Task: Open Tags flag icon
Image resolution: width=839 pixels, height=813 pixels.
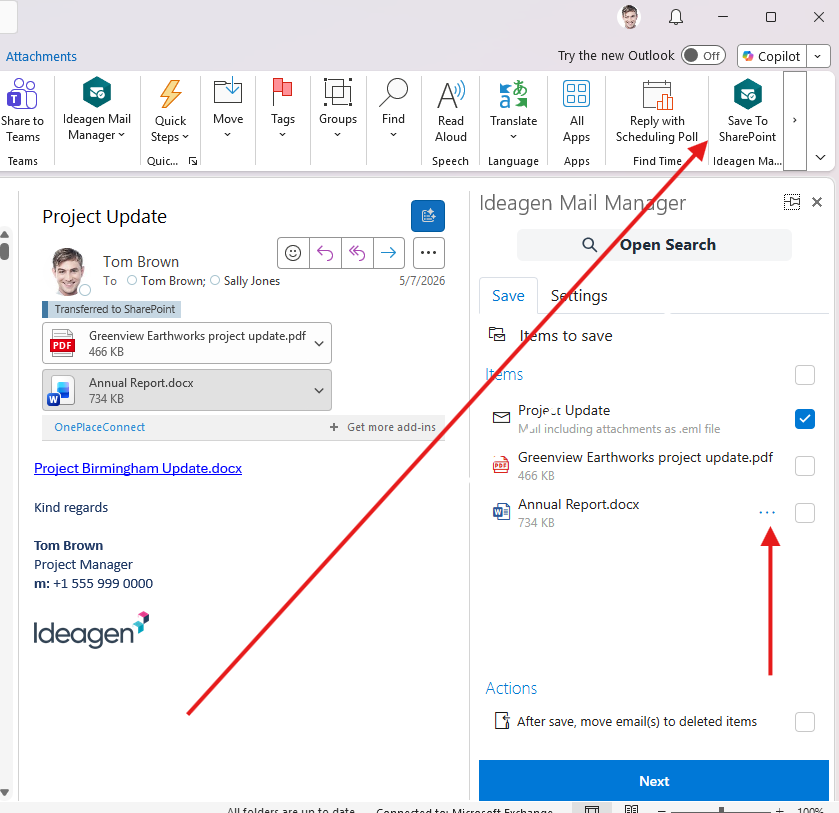Action: (x=282, y=92)
